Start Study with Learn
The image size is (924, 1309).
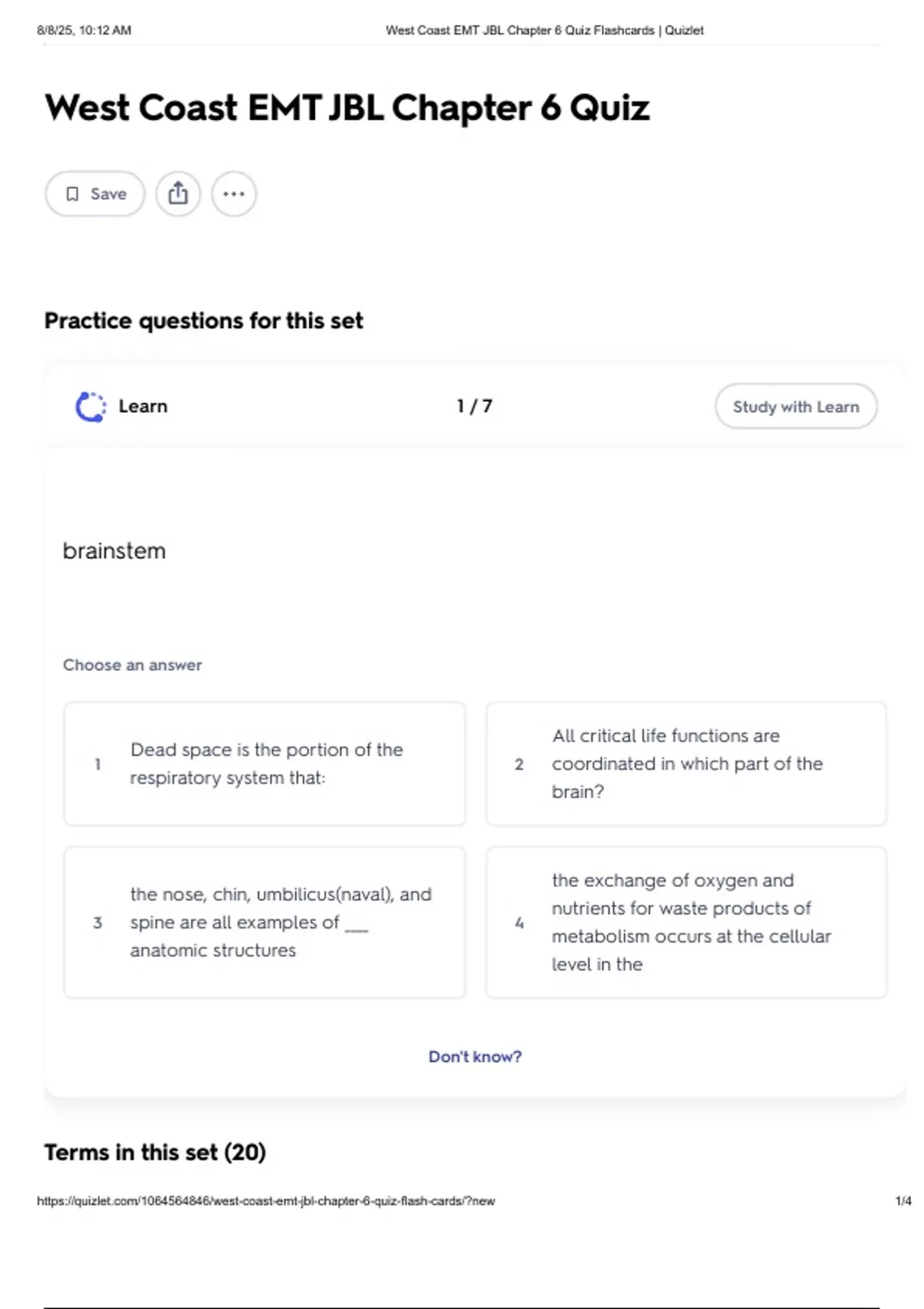coord(795,407)
